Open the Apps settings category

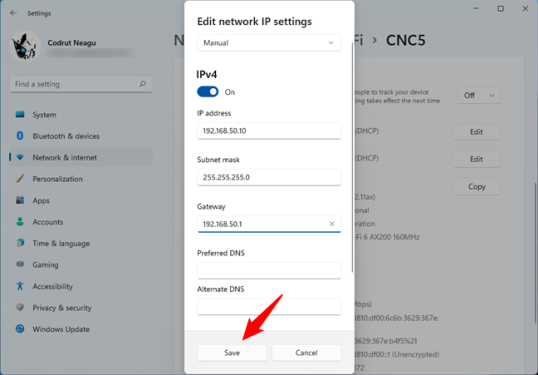[81, 200]
